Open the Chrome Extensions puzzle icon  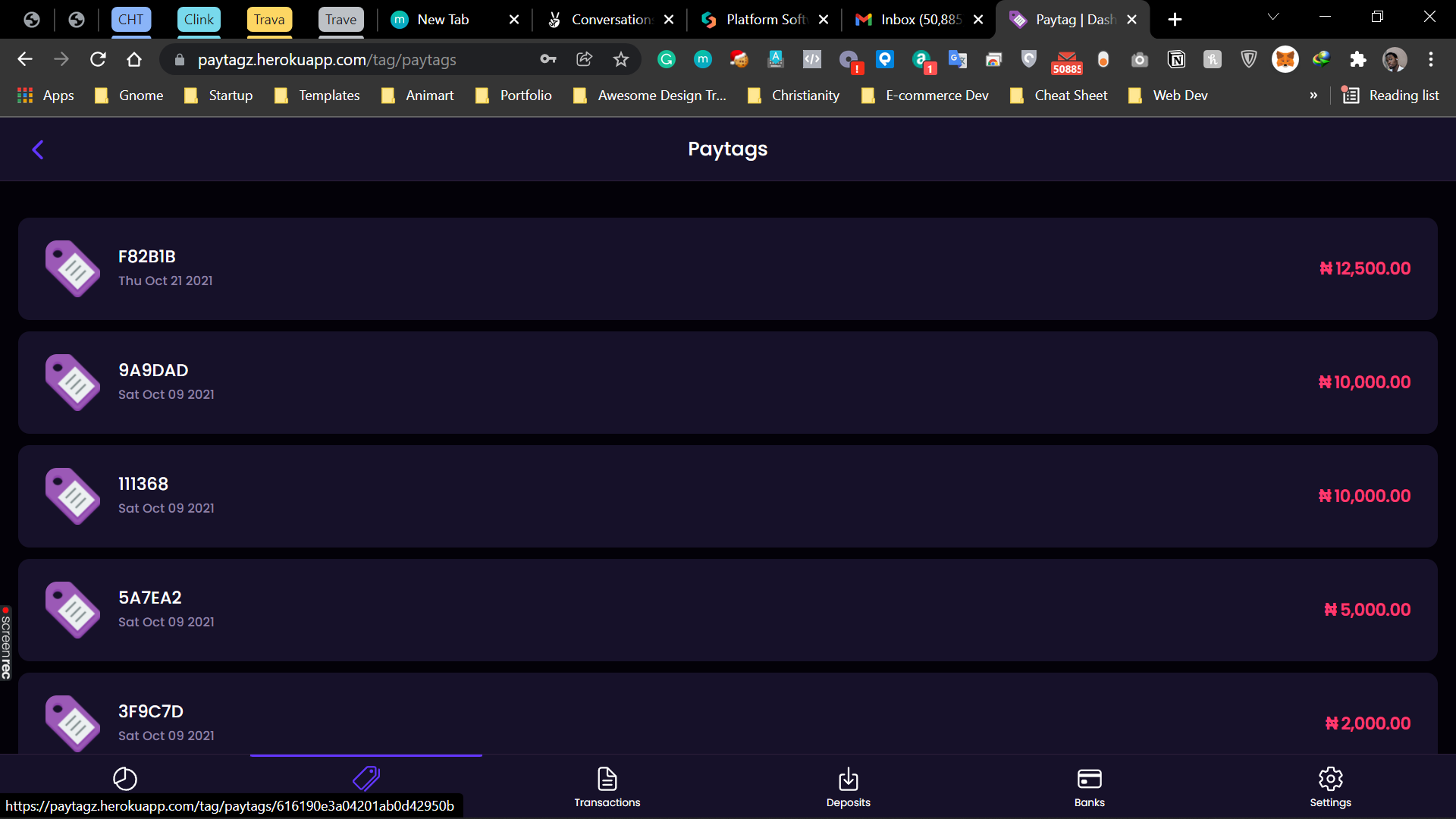click(1358, 59)
